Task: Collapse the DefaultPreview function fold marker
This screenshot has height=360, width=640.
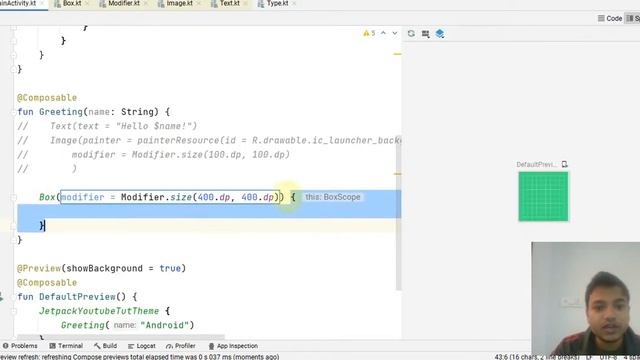Action: tap(13, 297)
